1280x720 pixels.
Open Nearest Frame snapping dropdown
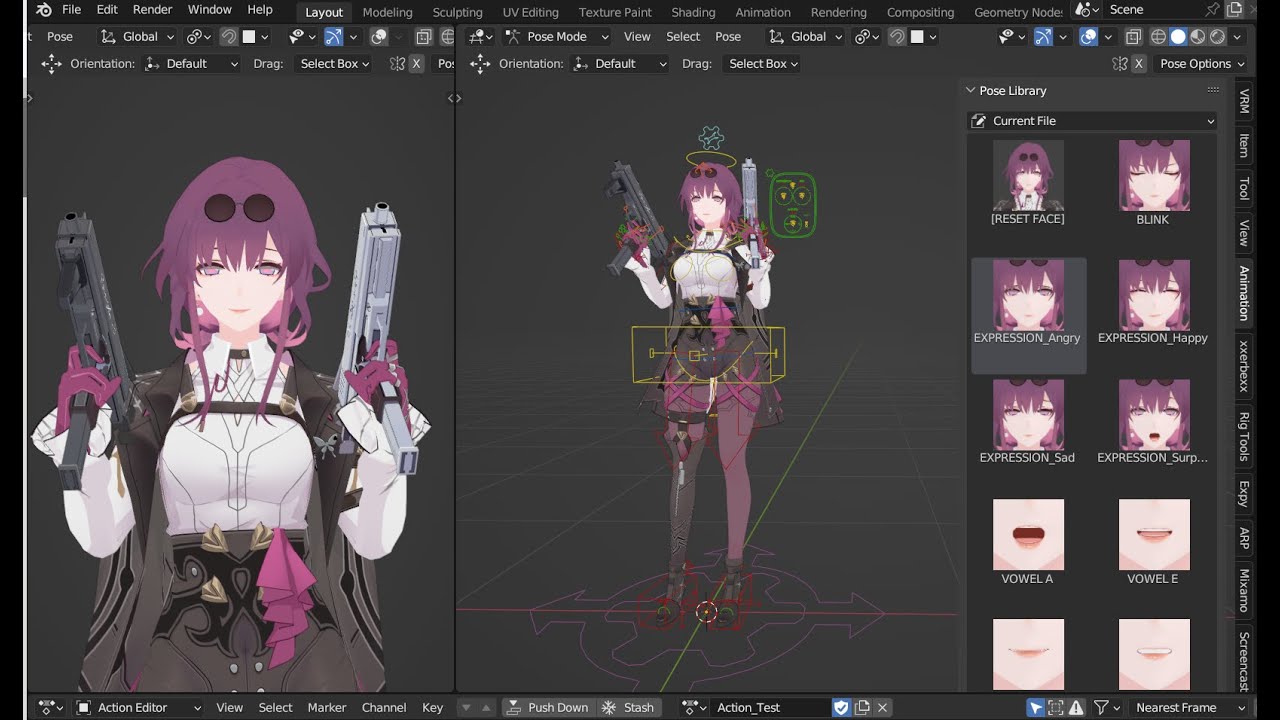click(x=1190, y=707)
